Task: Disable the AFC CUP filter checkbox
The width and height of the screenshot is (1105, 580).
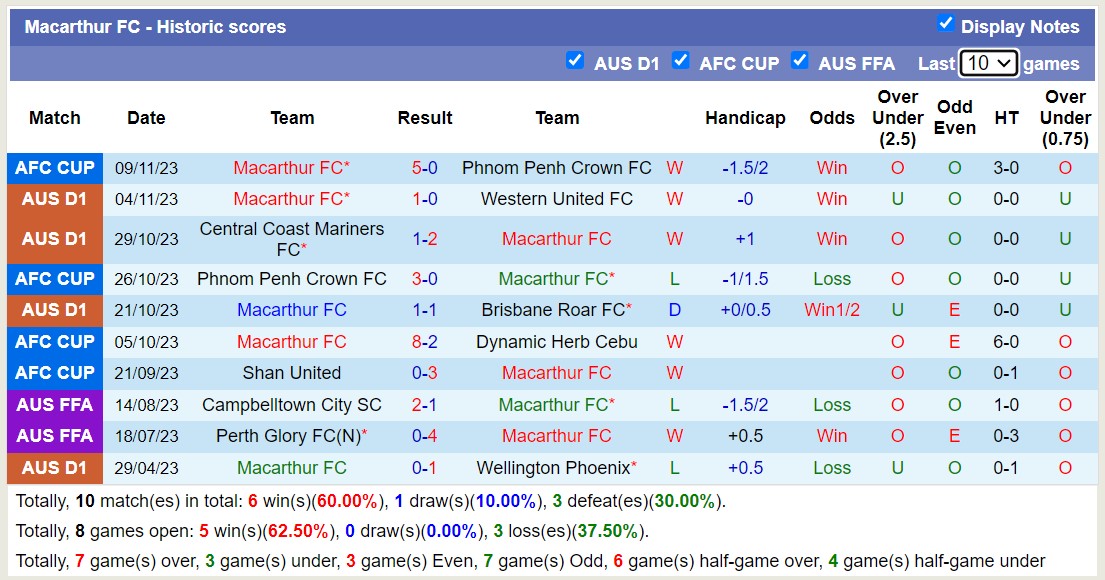Action: (681, 61)
